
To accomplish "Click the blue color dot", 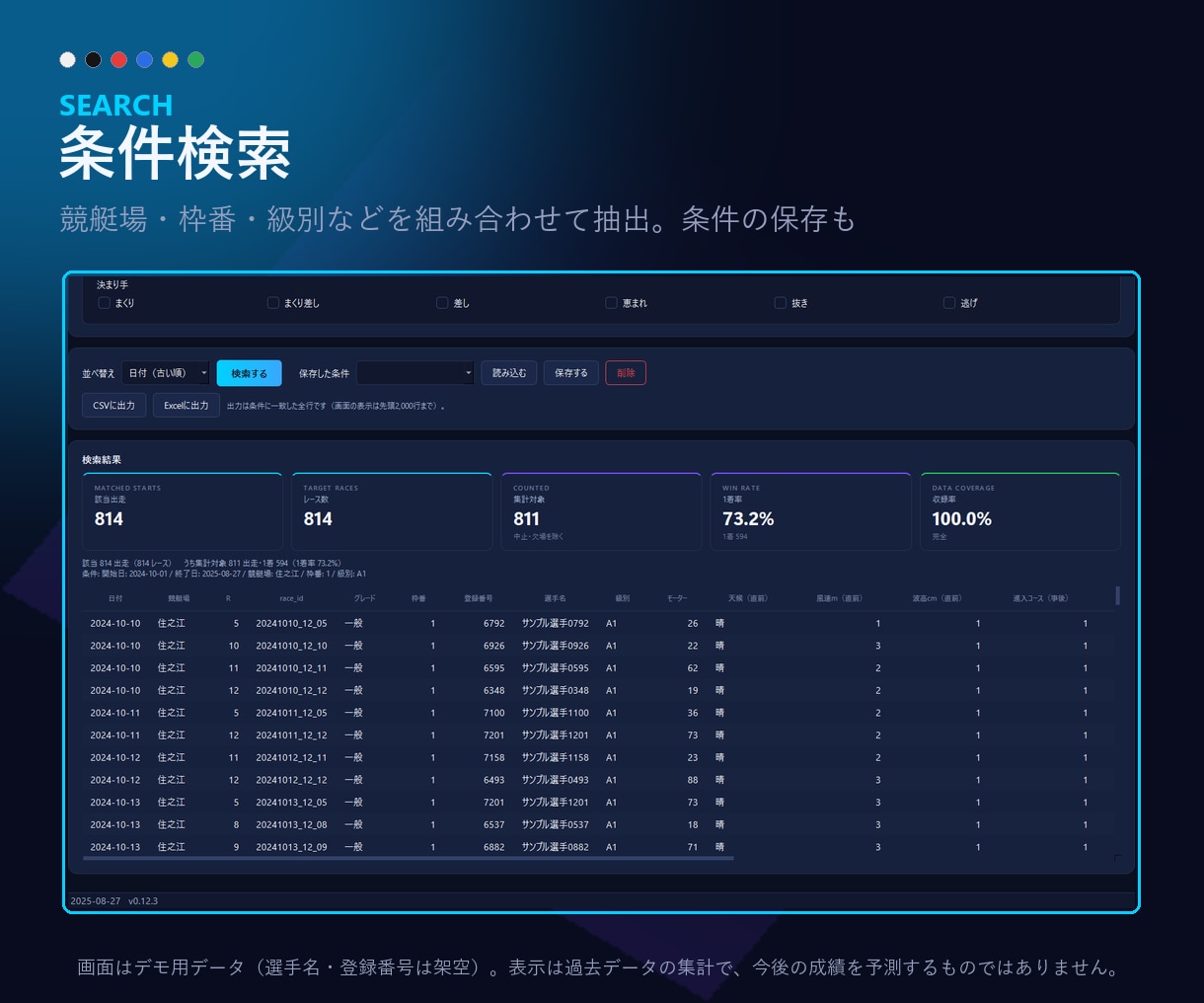I will (x=144, y=59).
